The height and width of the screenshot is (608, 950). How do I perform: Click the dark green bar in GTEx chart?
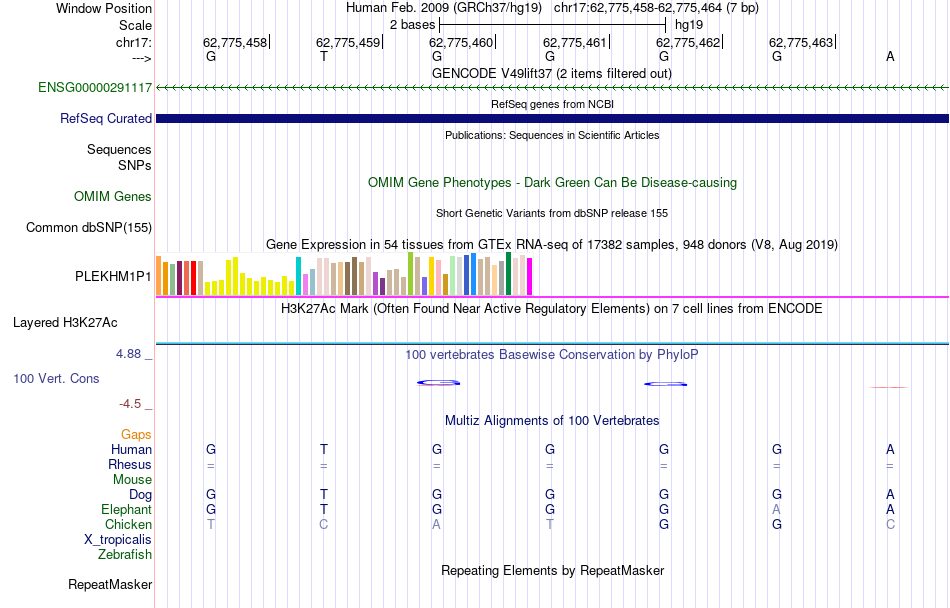(508, 274)
